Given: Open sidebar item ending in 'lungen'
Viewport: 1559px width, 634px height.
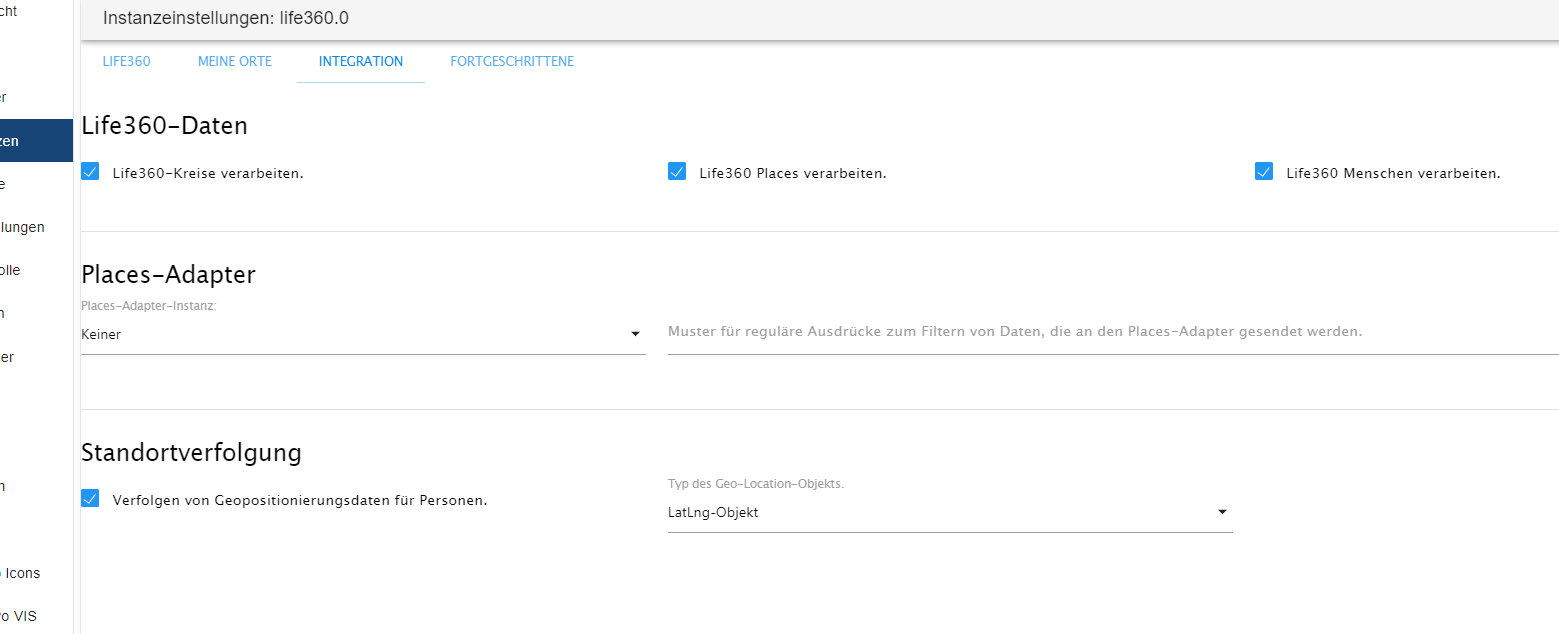Looking at the screenshot, I should pos(25,227).
